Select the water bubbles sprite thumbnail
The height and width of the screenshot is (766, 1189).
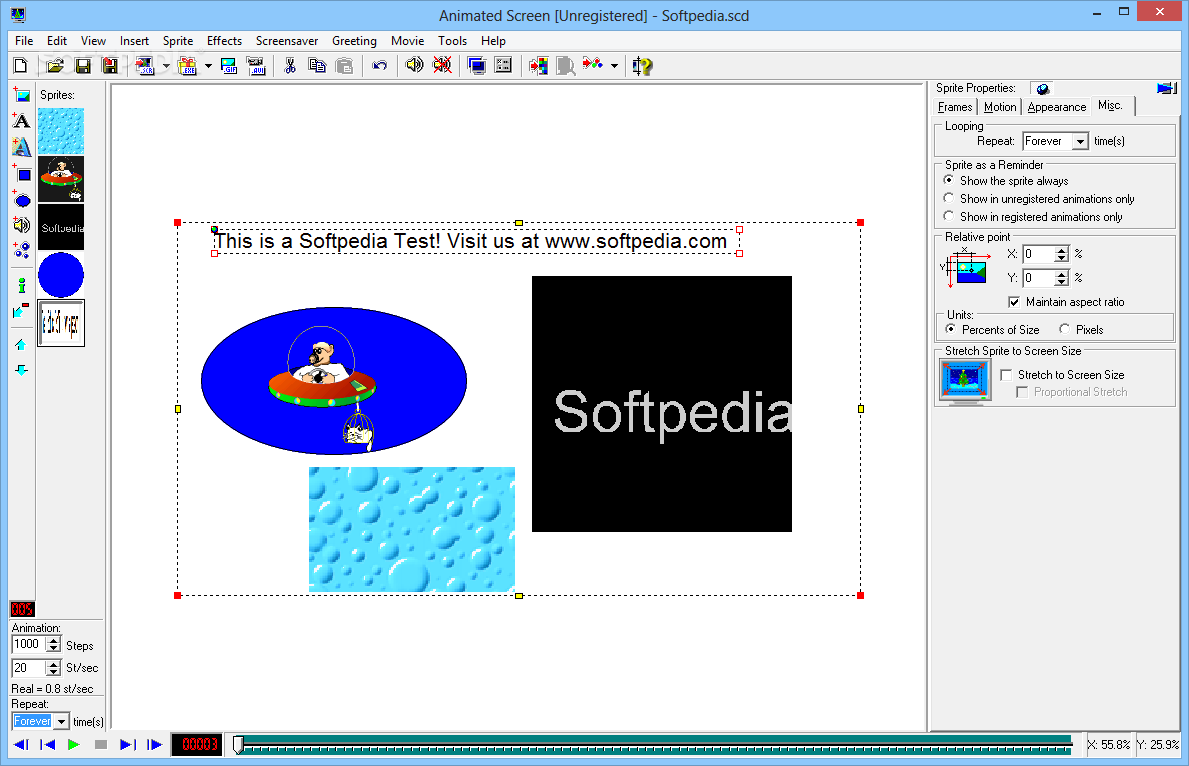(61, 130)
